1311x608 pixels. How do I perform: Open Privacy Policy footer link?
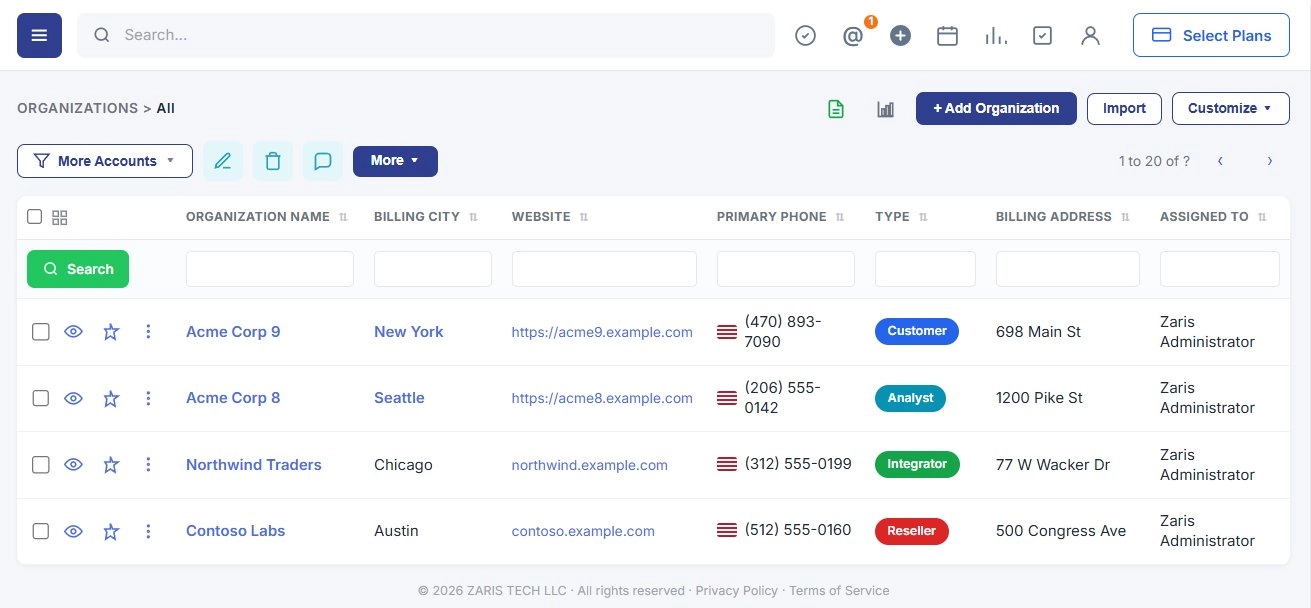(x=738, y=591)
